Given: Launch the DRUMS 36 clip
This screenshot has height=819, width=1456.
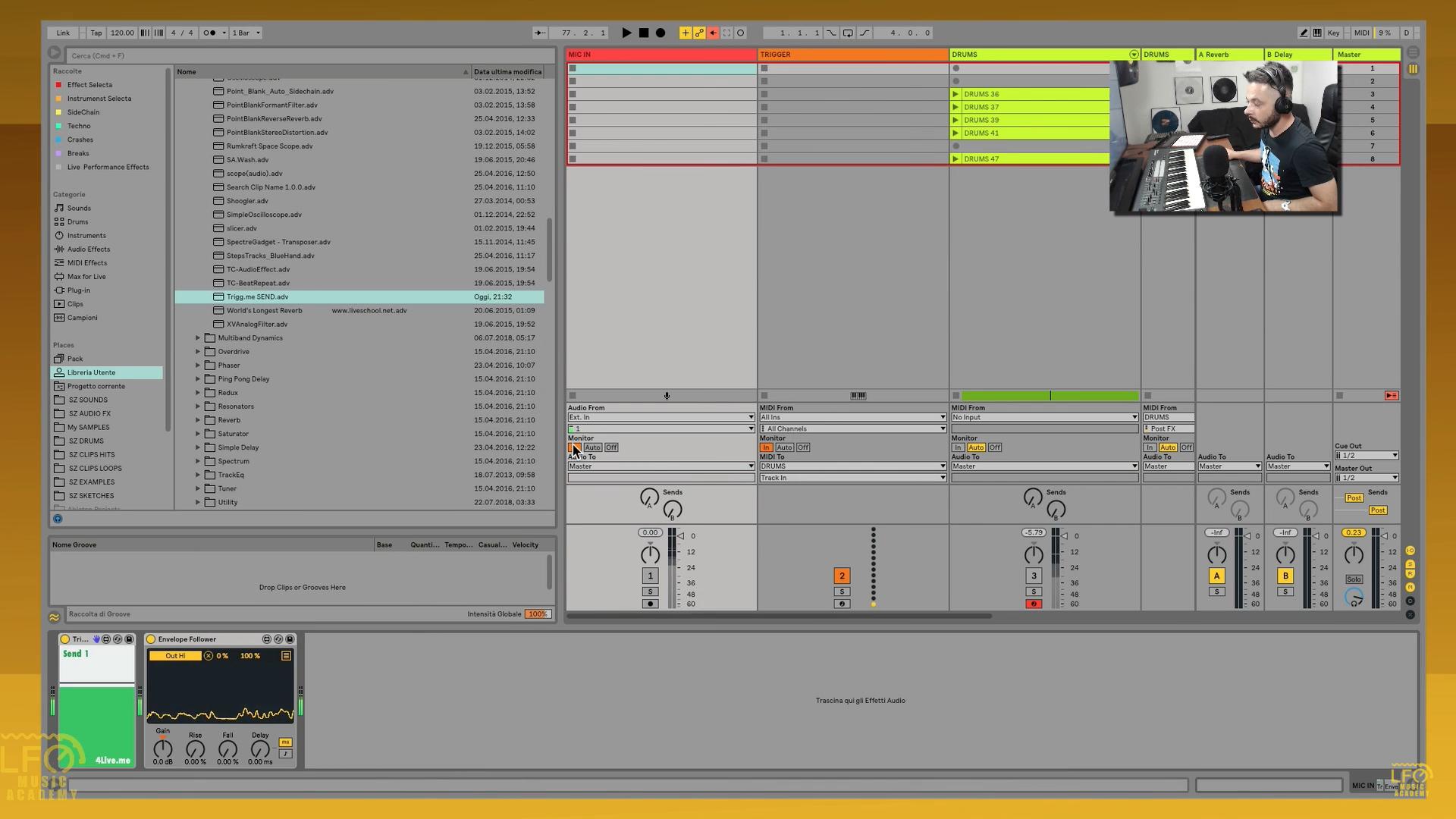Looking at the screenshot, I should (955, 94).
